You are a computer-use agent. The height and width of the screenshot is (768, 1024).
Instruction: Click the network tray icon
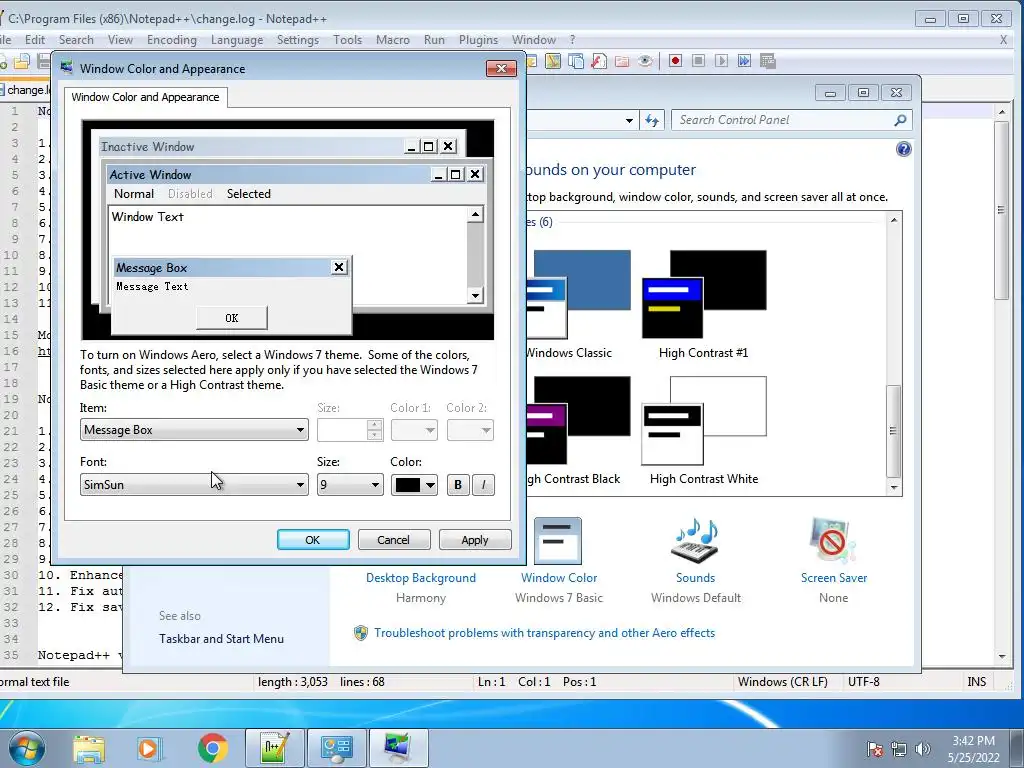(899, 749)
